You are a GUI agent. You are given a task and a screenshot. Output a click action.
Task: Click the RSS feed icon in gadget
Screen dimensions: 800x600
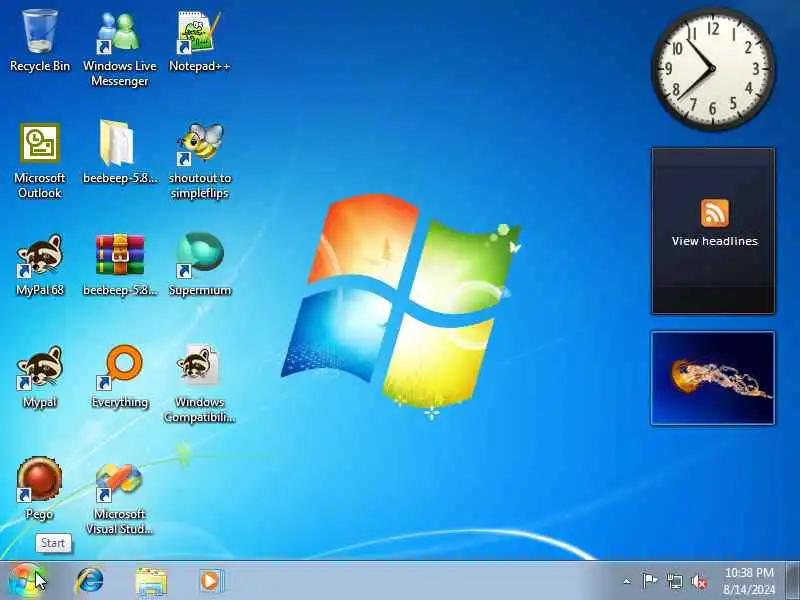pyautogui.click(x=714, y=213)
